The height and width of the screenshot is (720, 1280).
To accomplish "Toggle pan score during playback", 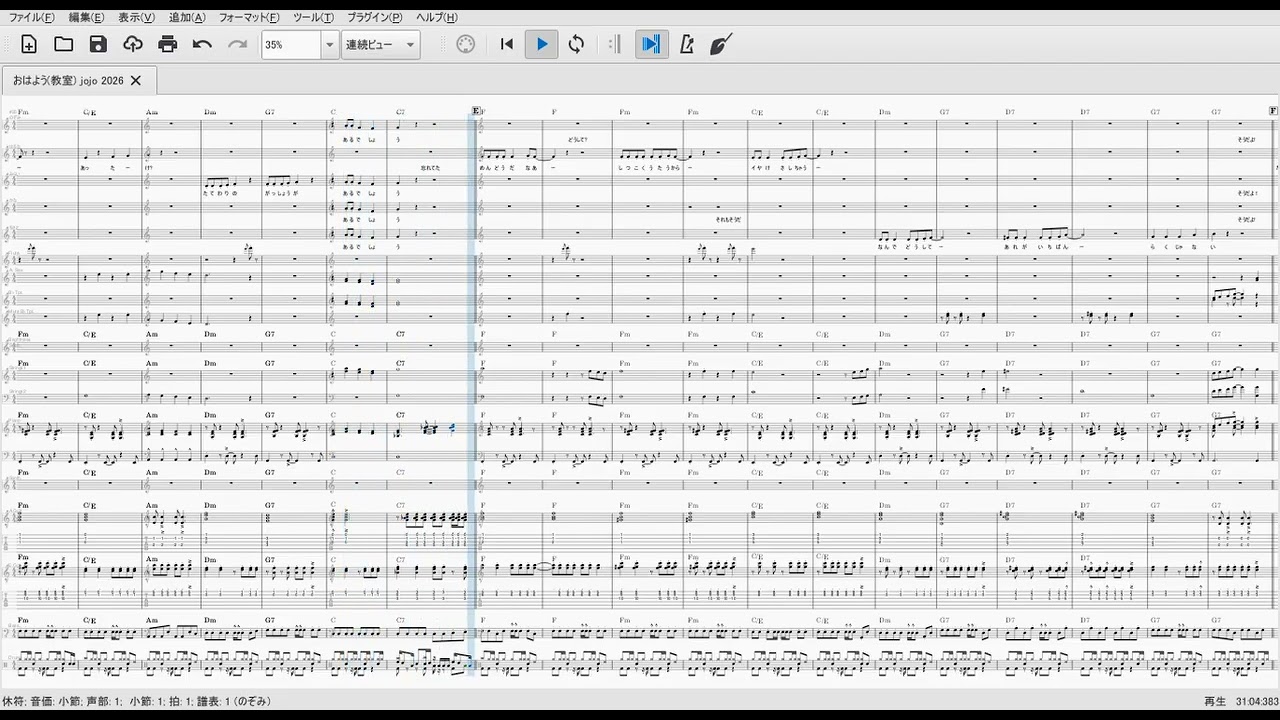I will (x=651, y=44).
